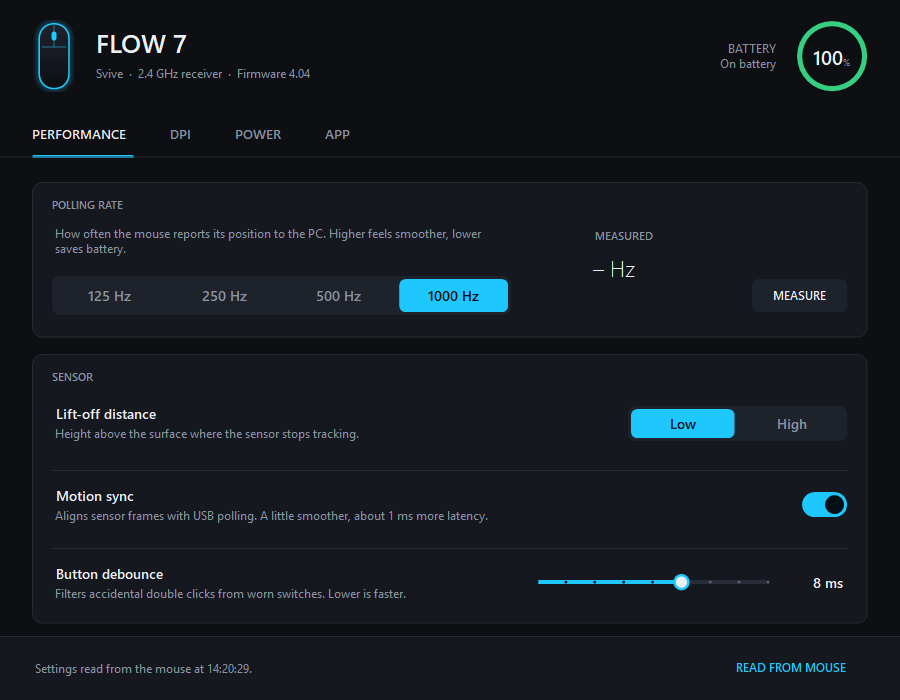Go to the App tab
The height and width of the screenshot is (700, 900).
tap(338, 134)
